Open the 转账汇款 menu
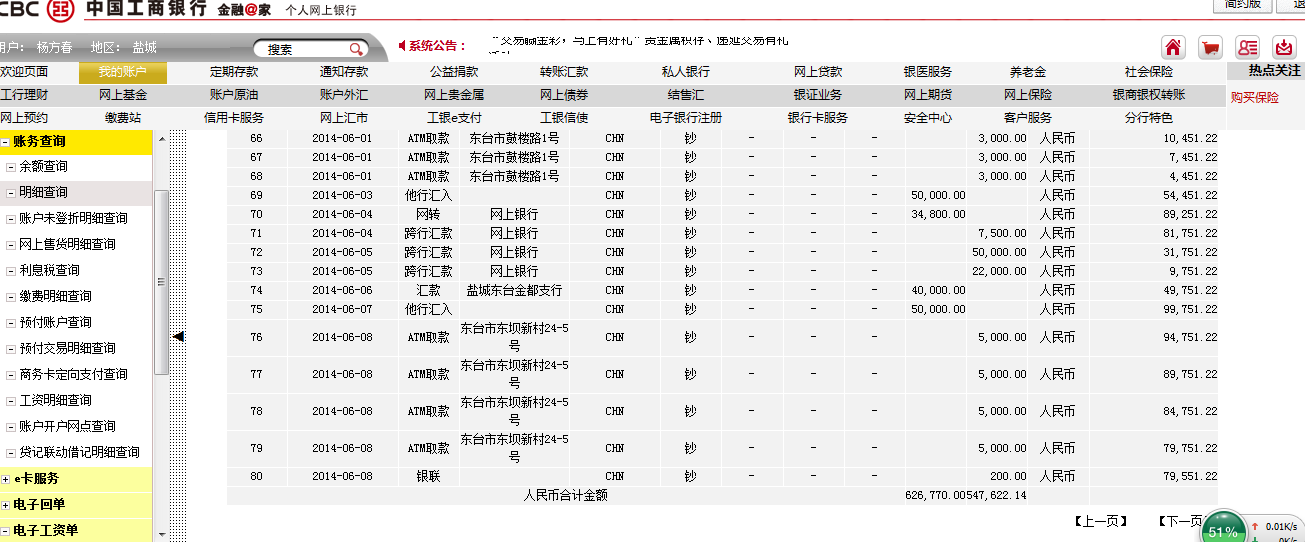 coord(564,72)
